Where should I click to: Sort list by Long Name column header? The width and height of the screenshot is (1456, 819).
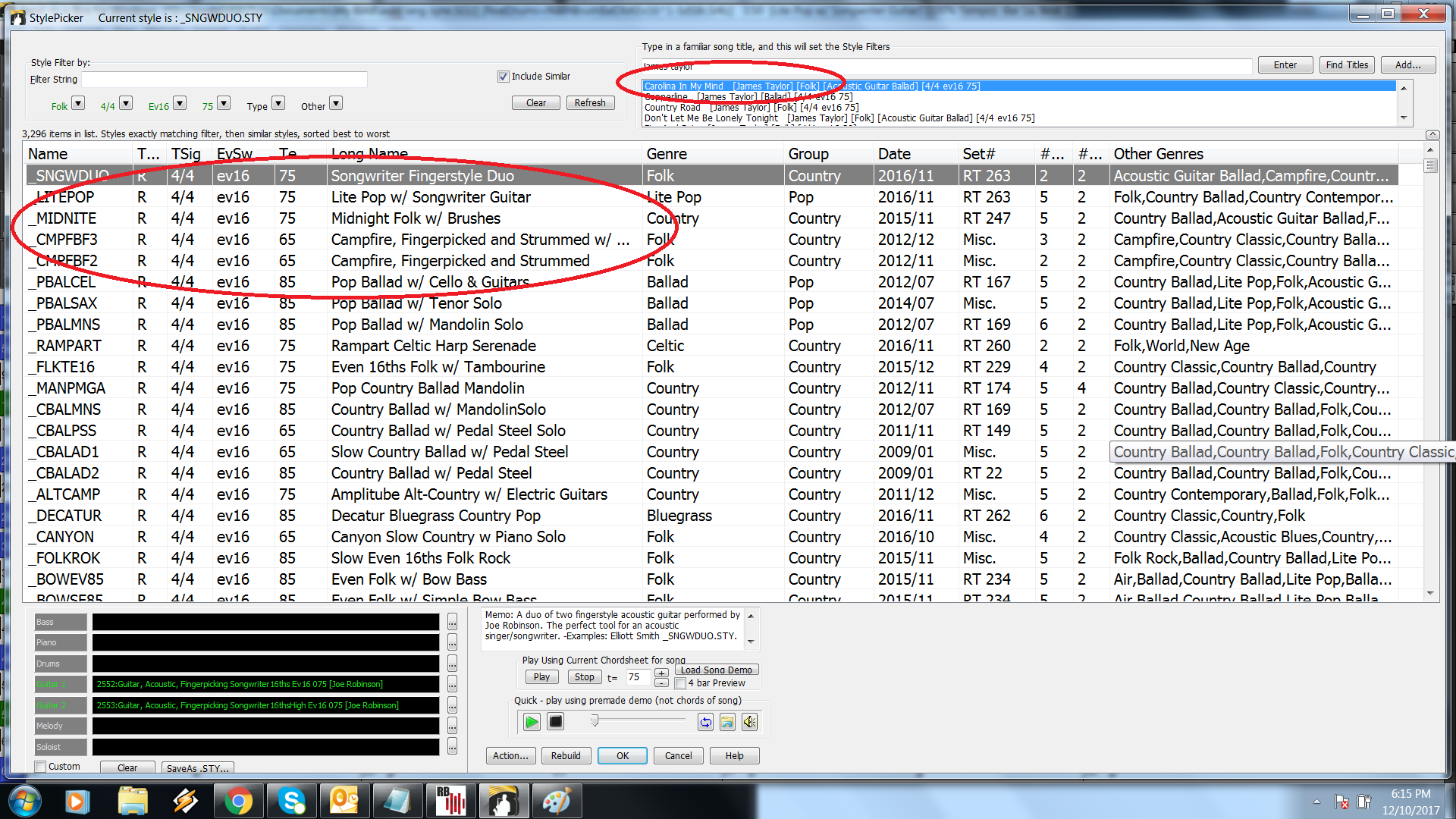click(485, 154)
